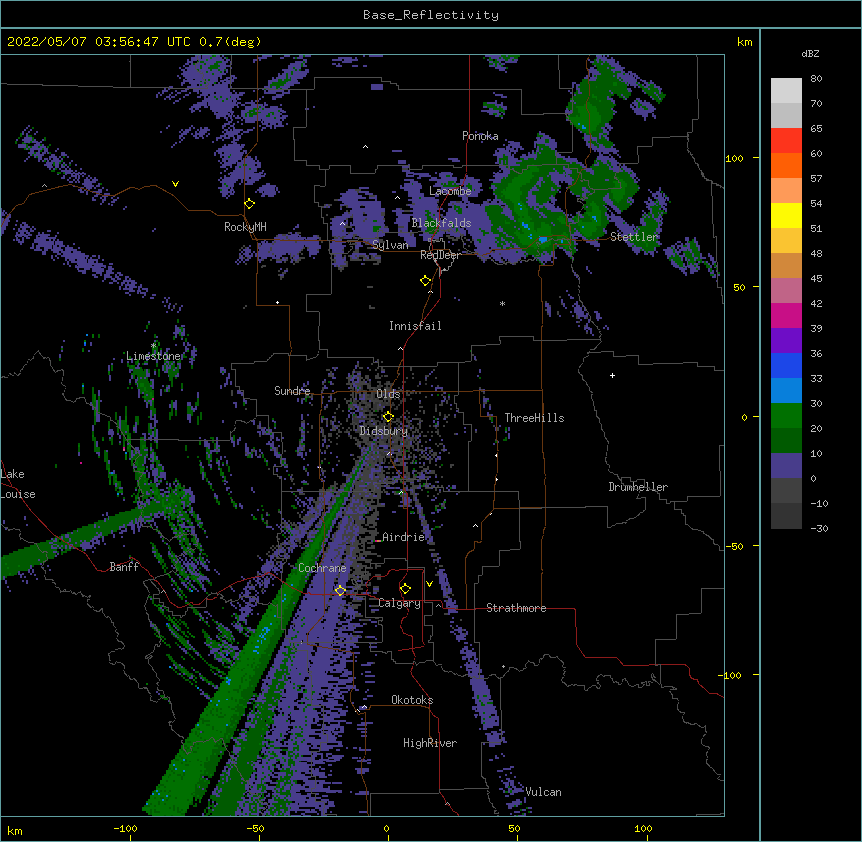Click the RedDeer city label
The height and width of the screenshot is (842, 862).
click(440, 255)
